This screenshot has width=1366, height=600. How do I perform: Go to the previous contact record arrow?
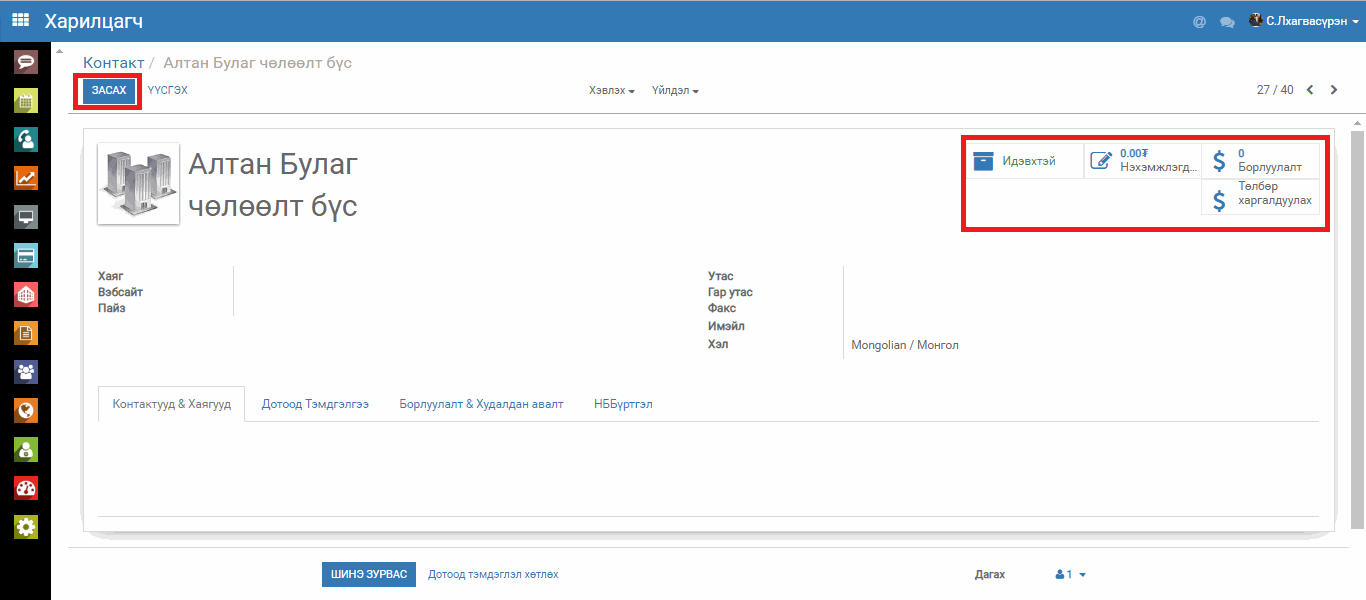pyautogui.click(x=1310, y=90)
